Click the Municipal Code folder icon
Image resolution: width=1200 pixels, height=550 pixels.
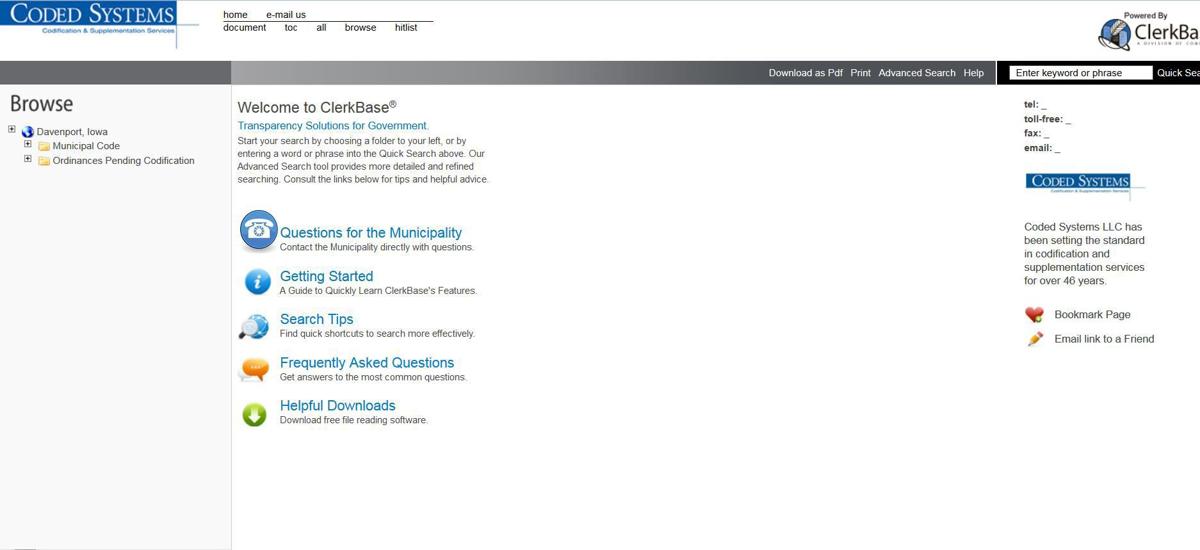pyautogui.click(x=44, y=146)
